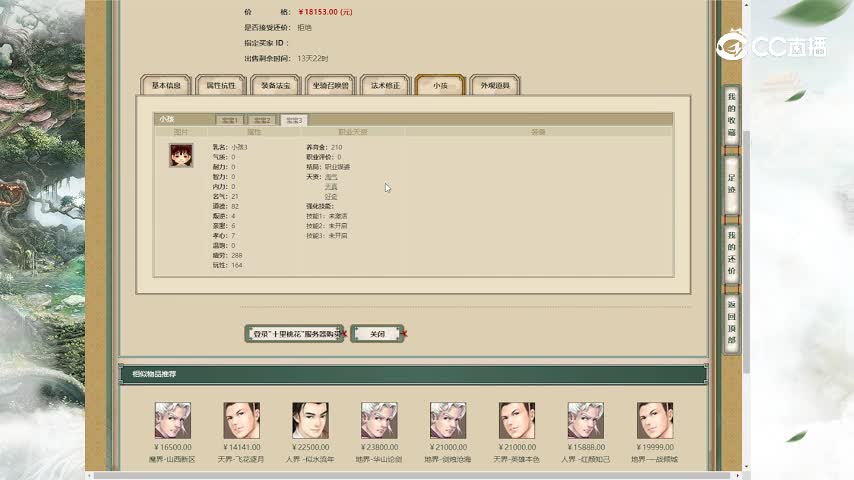This screenshot has height=480, width=854.
Task: Open the 坐骑召唤兽 tab
Action: (x=330, y=86)
